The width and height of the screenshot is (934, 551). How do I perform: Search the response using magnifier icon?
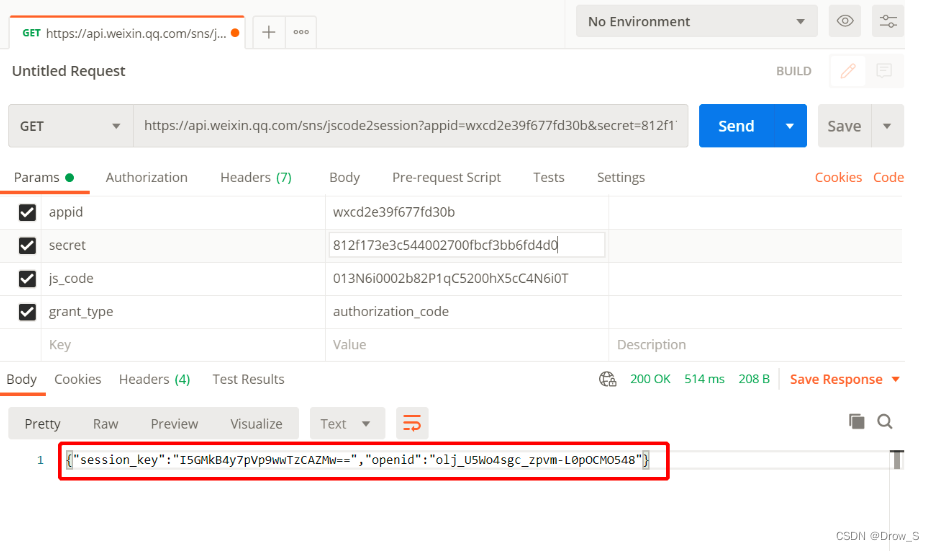[x=885, y=422]
